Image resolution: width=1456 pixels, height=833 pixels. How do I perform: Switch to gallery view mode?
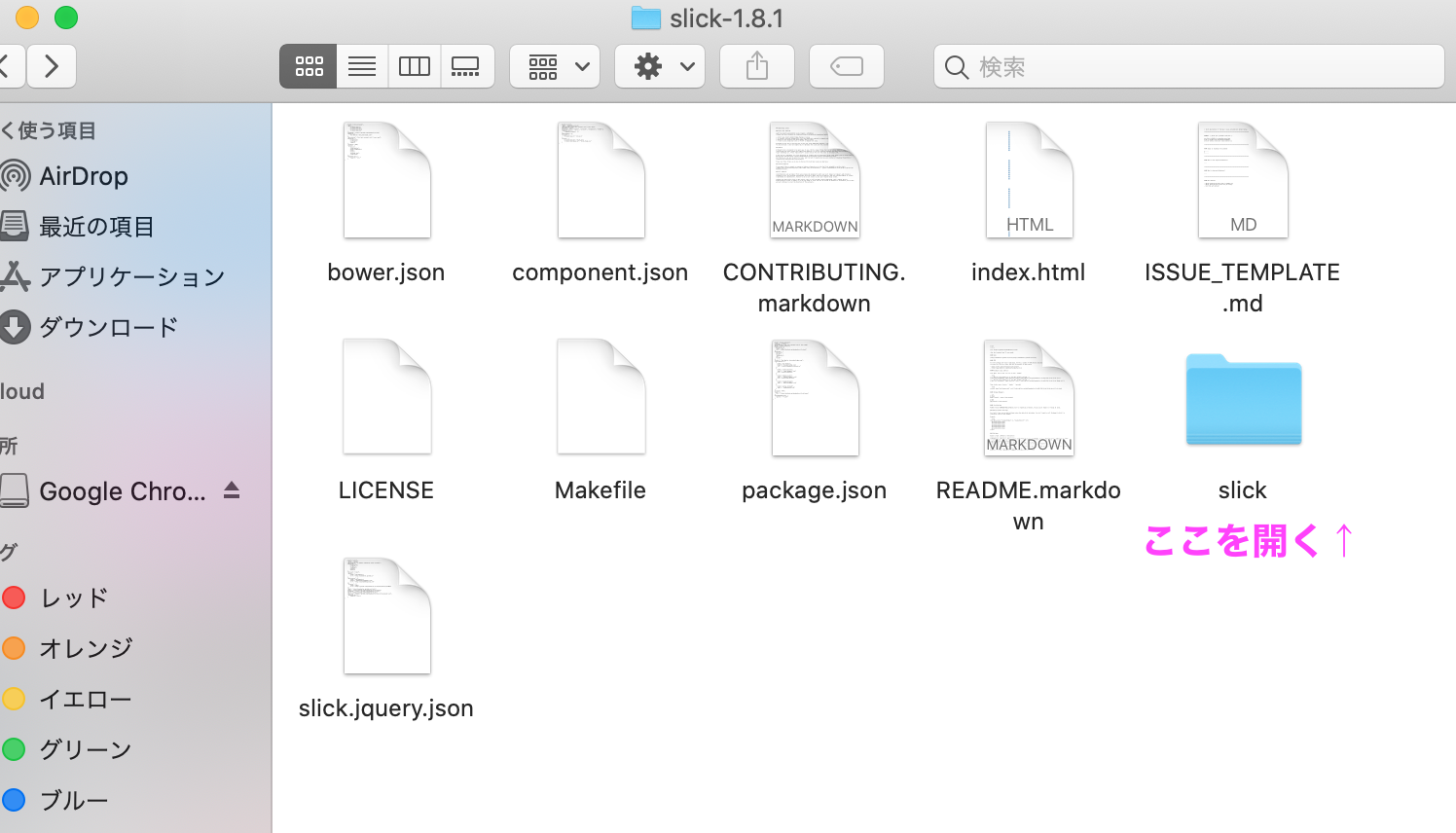tap(467, 66)
